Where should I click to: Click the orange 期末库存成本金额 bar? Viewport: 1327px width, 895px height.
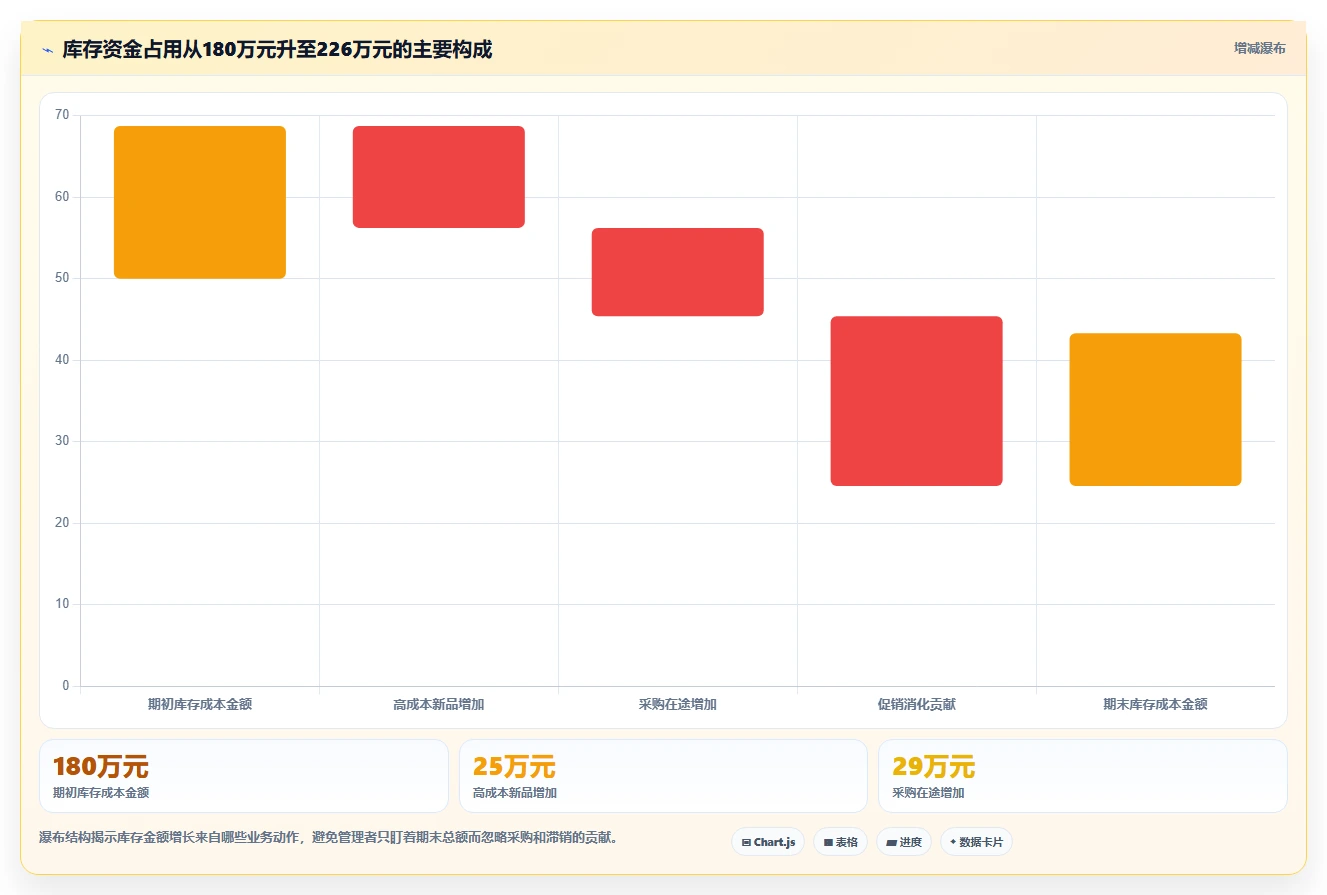[1156, 410]
